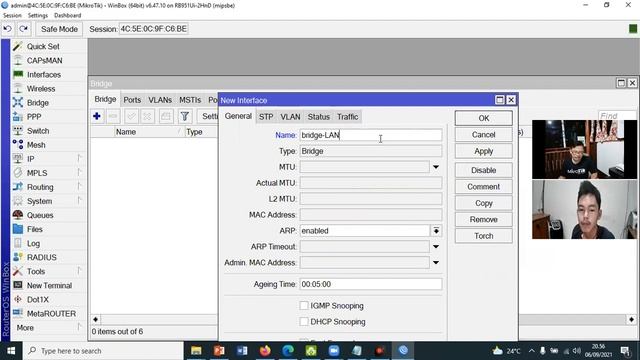Open Log in the sidebar

coord(33,243)
